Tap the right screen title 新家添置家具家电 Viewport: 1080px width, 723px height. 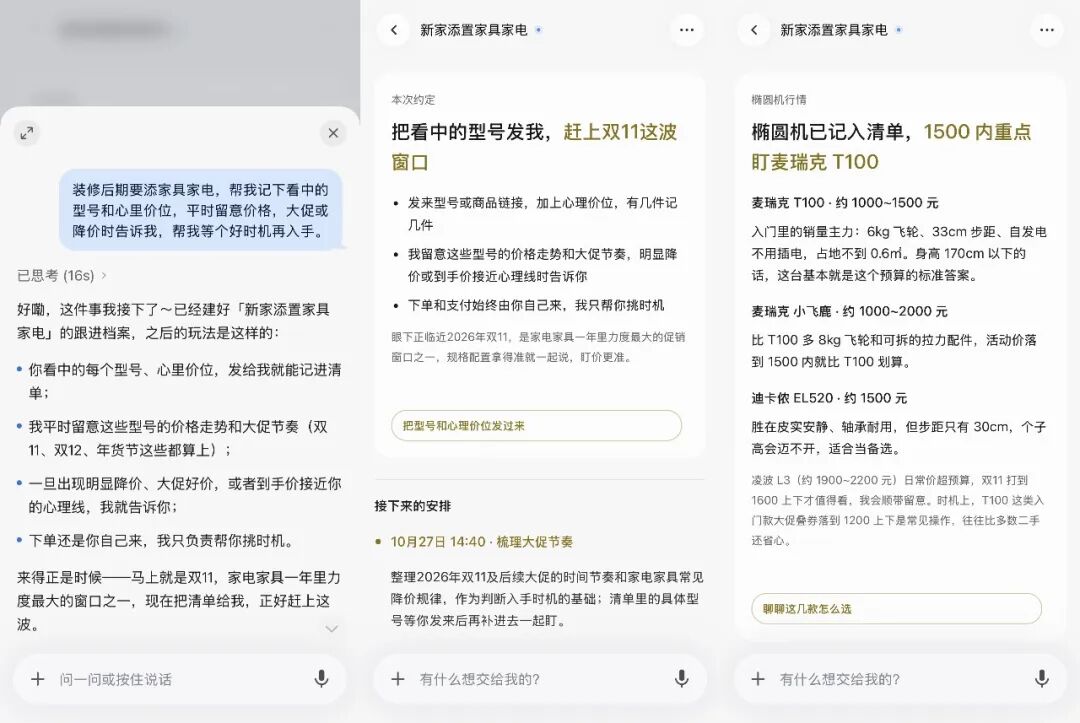[834, 30]
